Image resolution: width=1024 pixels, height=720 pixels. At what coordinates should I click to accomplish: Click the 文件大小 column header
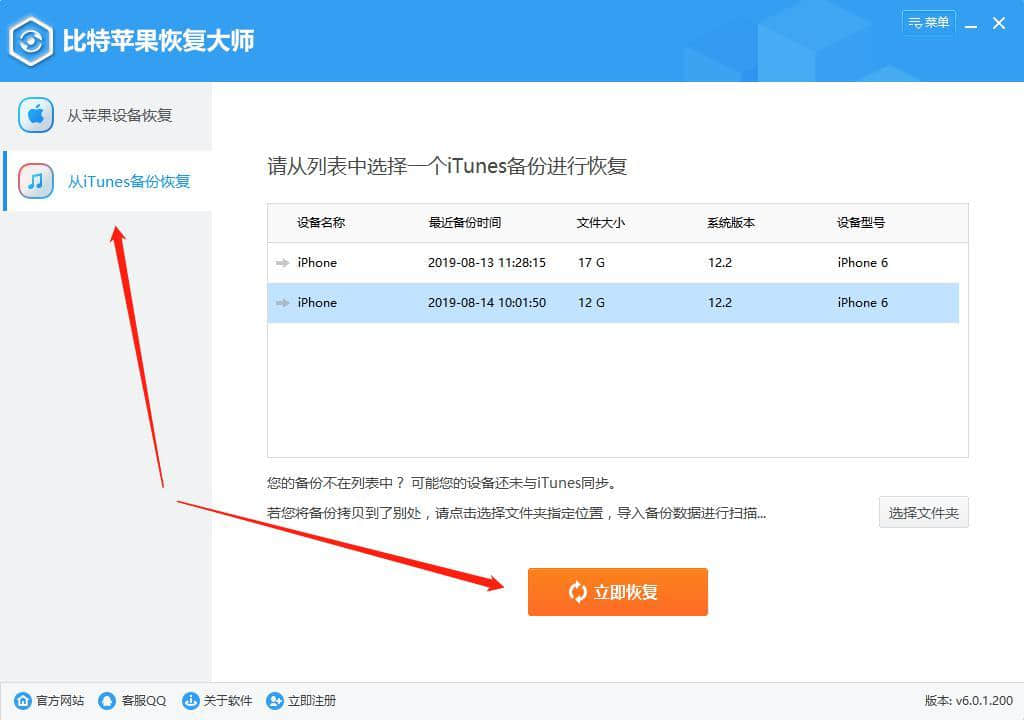pyautogui.click(x=601, y=223)
